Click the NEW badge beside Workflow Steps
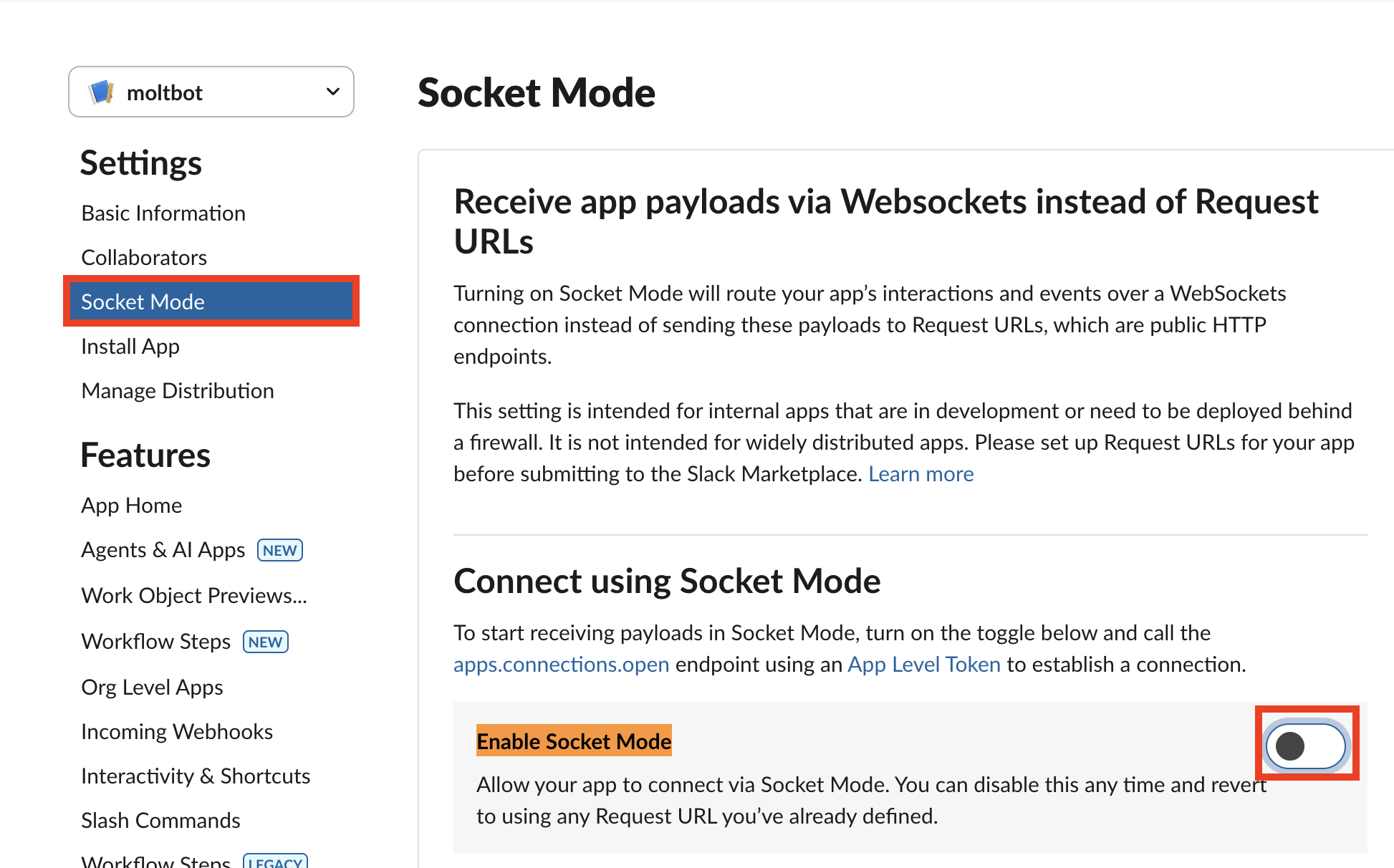Screen dimensions: 1394x868 (265, 642)
